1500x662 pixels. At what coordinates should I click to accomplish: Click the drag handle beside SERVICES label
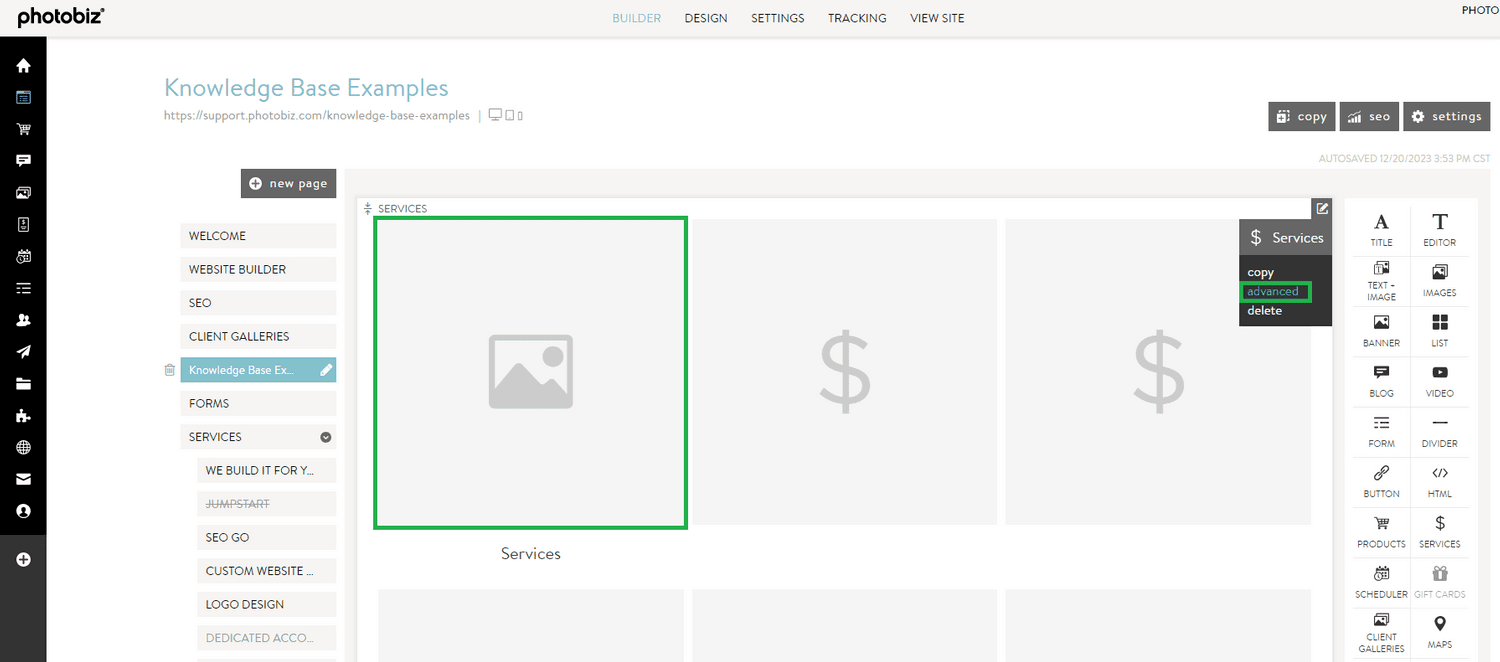tap(368, 209)
